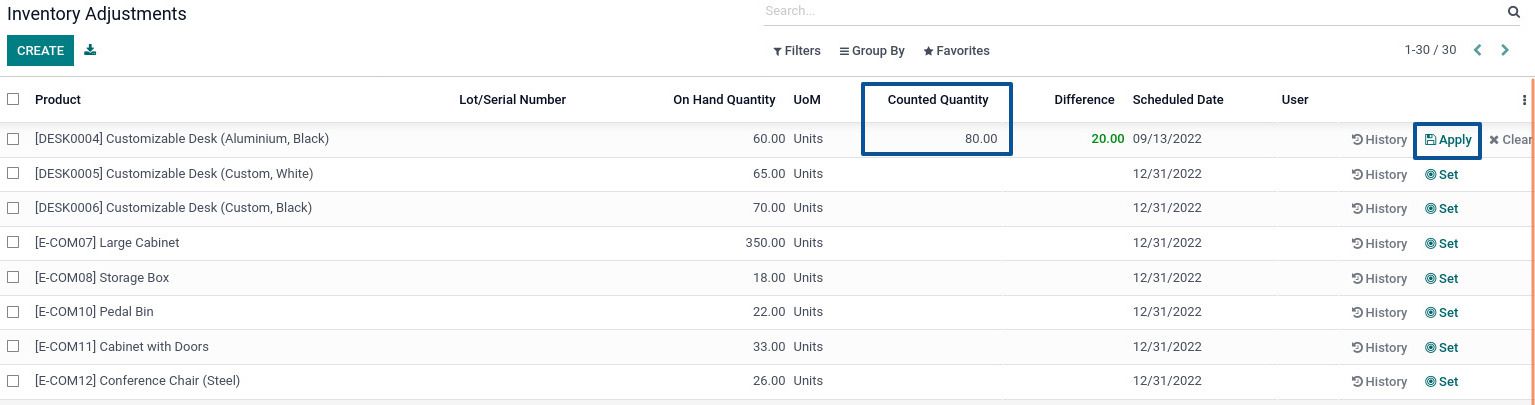This screenshot has width=1535, height=405.
Task: Open the Favorites dropdown
Action: [956, 51]
